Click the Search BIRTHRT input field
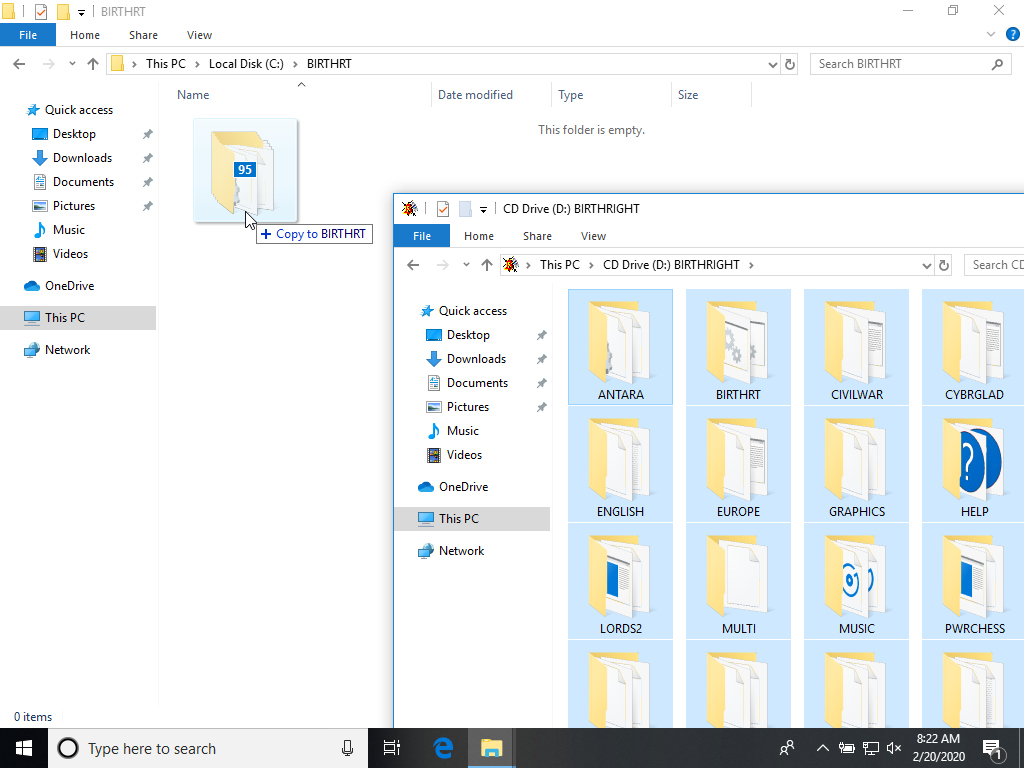This screenshot has height=768, width=1024. point(900,64)
